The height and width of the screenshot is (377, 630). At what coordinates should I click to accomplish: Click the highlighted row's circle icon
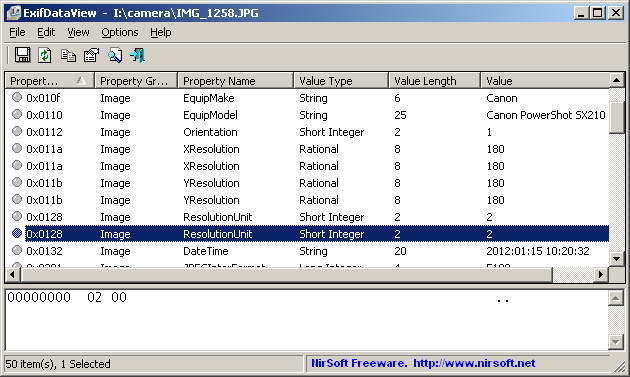16,233
